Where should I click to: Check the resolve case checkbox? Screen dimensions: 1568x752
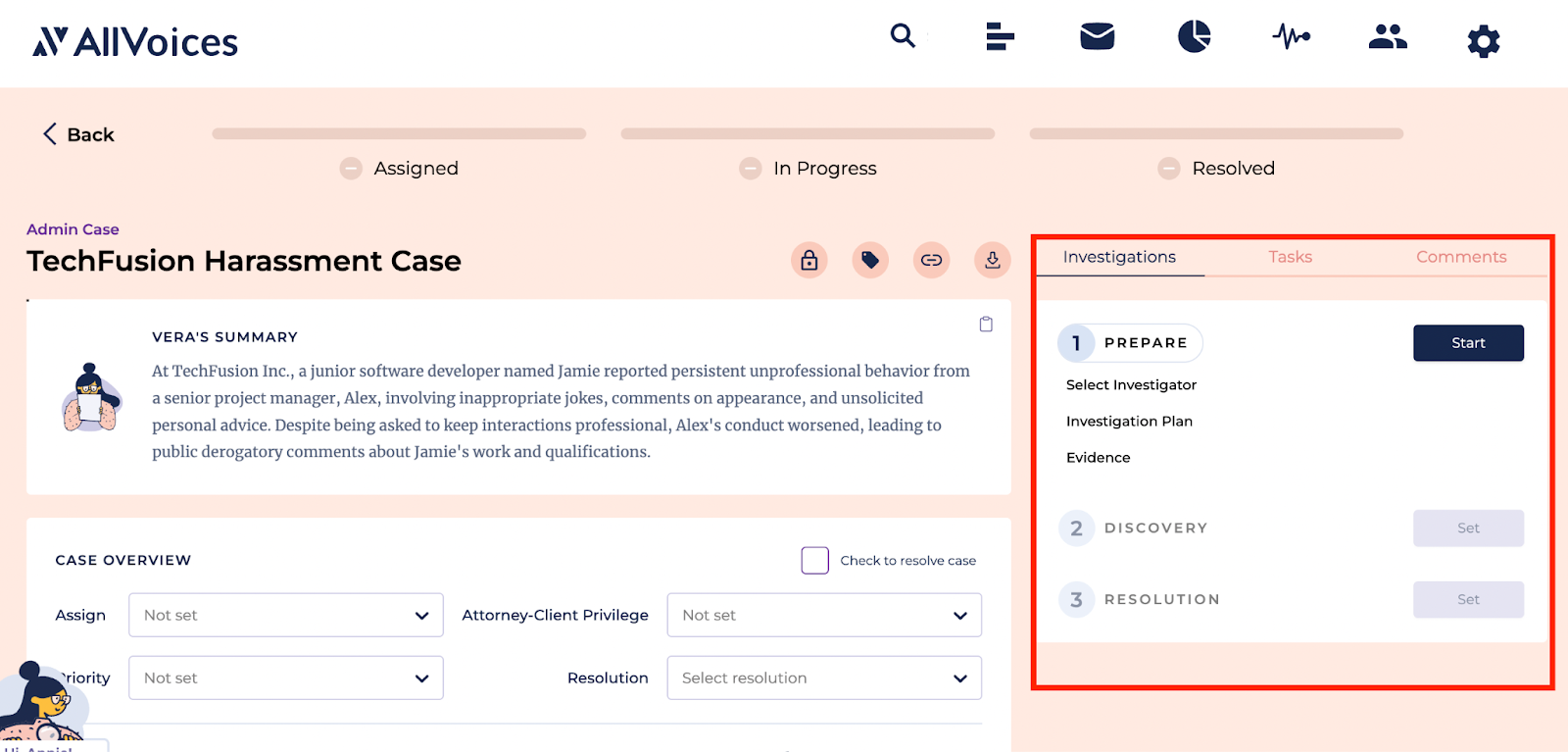point(815,561)
